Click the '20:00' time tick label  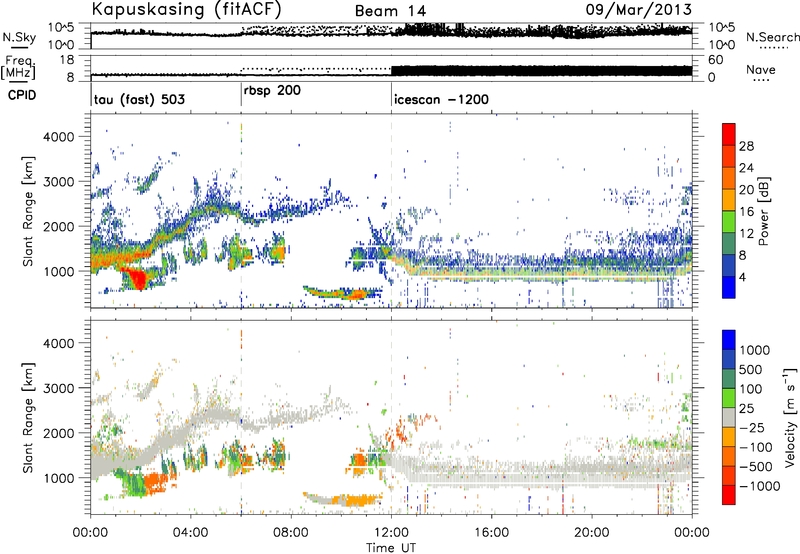click(592, 533)
